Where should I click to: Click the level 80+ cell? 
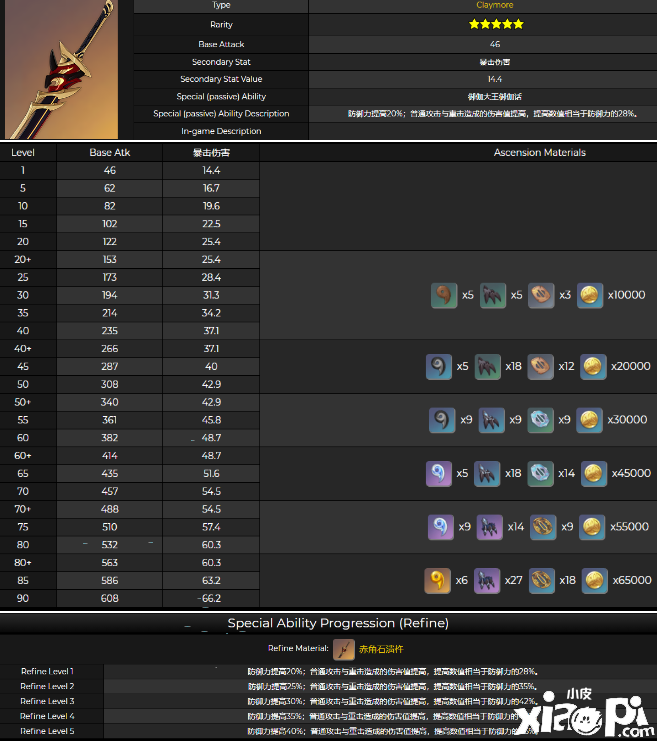pos(23,563)
